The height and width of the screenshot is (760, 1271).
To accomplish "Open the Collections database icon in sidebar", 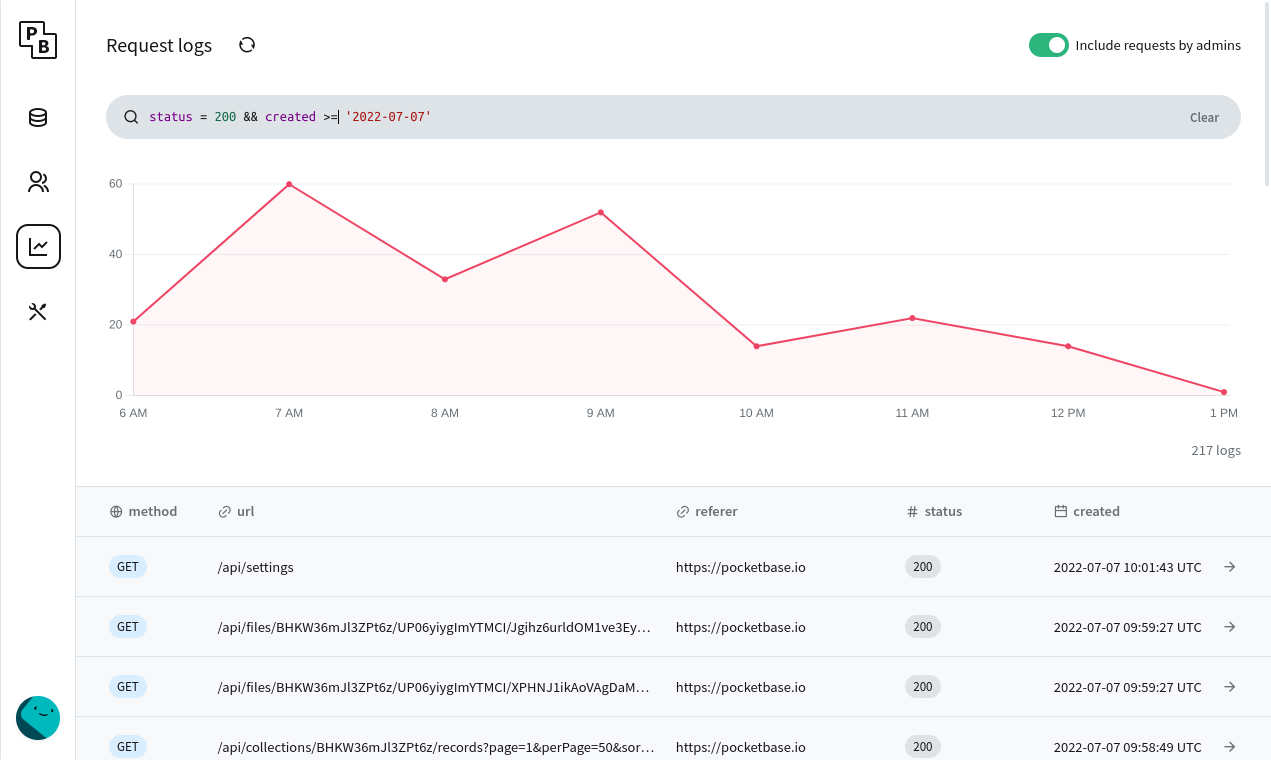I will (38, 118).
